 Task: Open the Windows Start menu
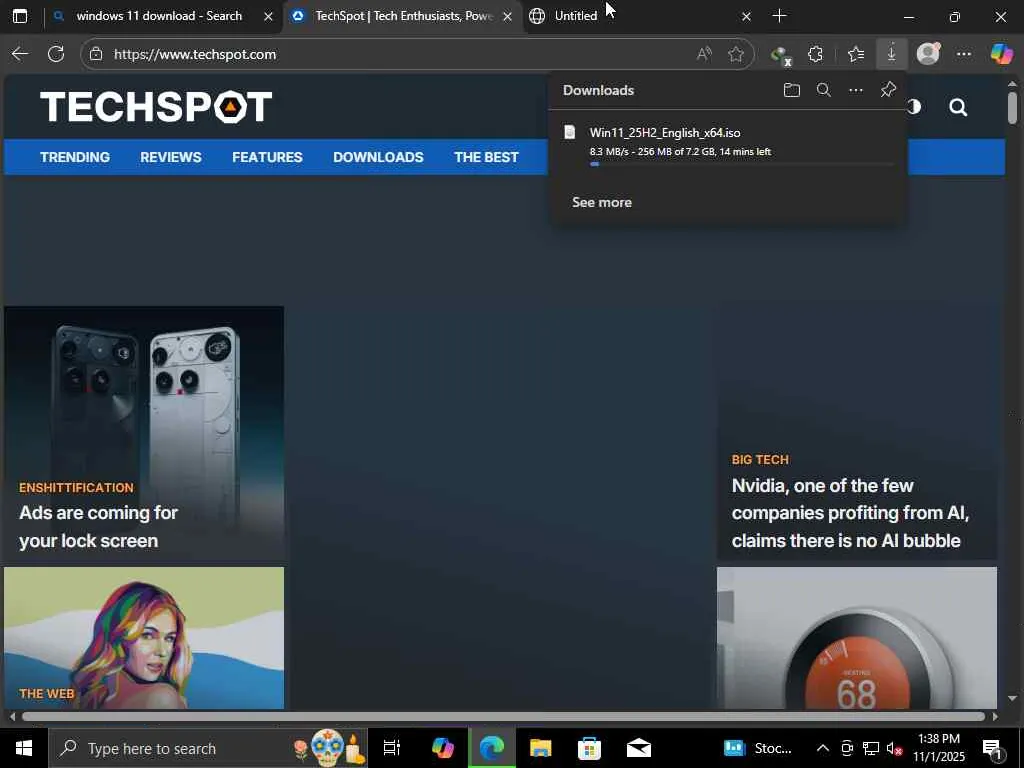tap(24, 748)
